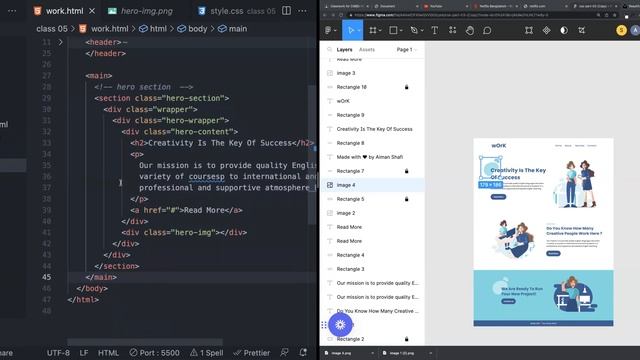Unlock the Rectangle 18 layer

click(407, 87)
